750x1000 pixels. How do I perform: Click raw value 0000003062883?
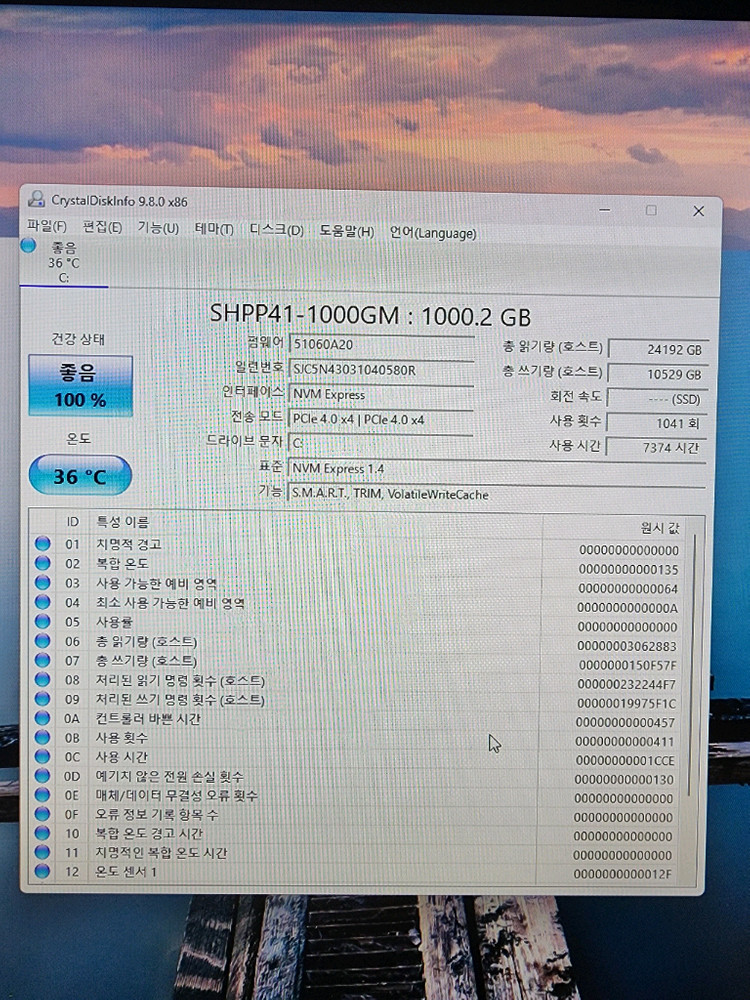pos(626,646)
